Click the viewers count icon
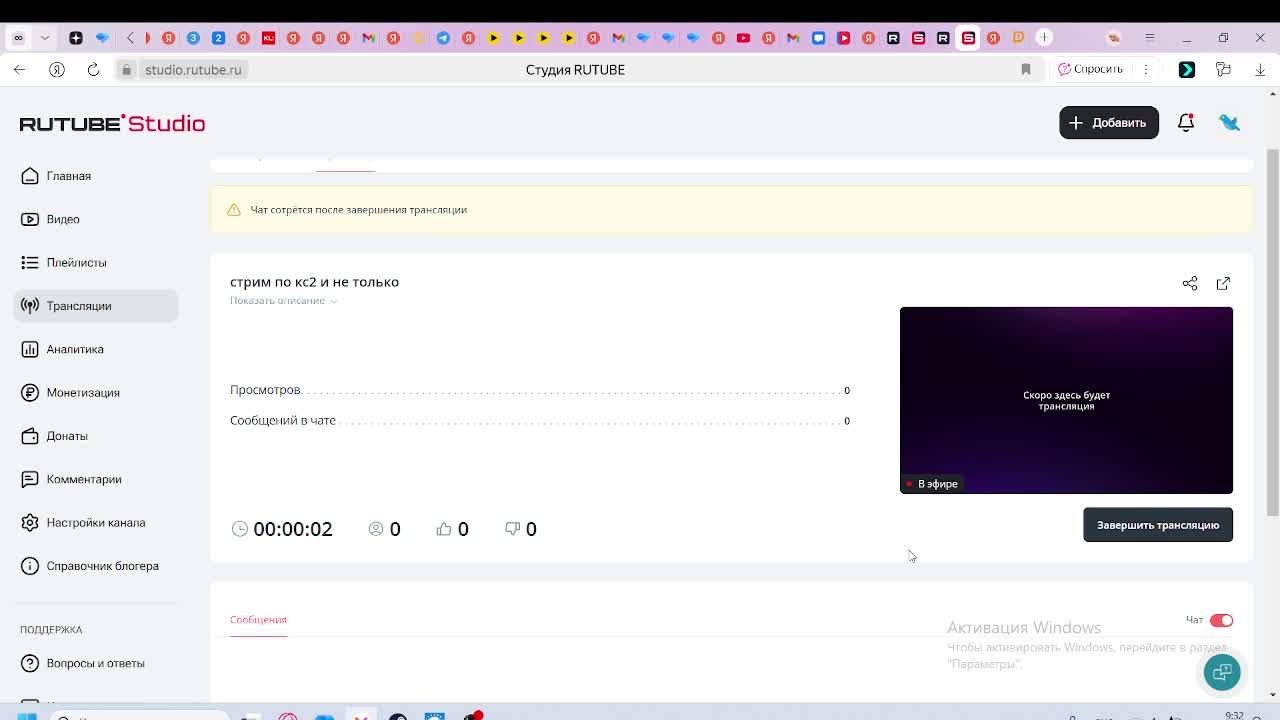The width and height of the screenshot is (1280, 720). coord(376,529)
